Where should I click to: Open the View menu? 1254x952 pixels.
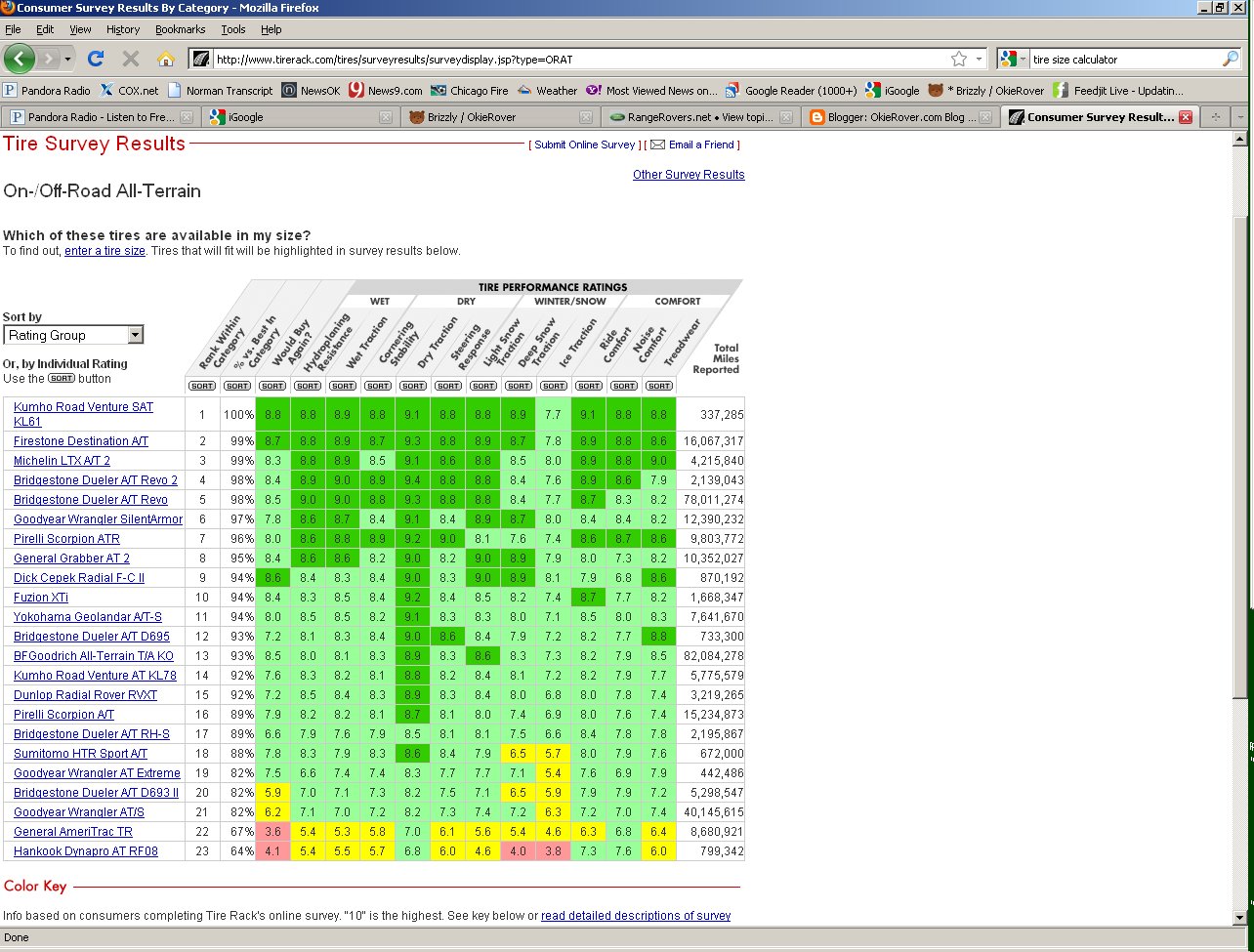click(80, 29)
